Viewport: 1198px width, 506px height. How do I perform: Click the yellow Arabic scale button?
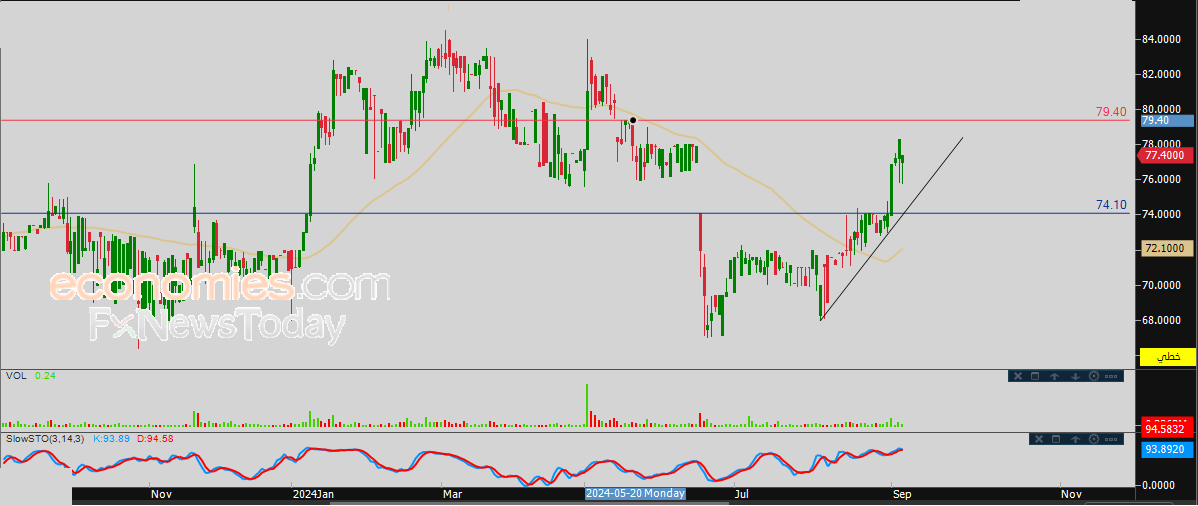[1167, 357]
